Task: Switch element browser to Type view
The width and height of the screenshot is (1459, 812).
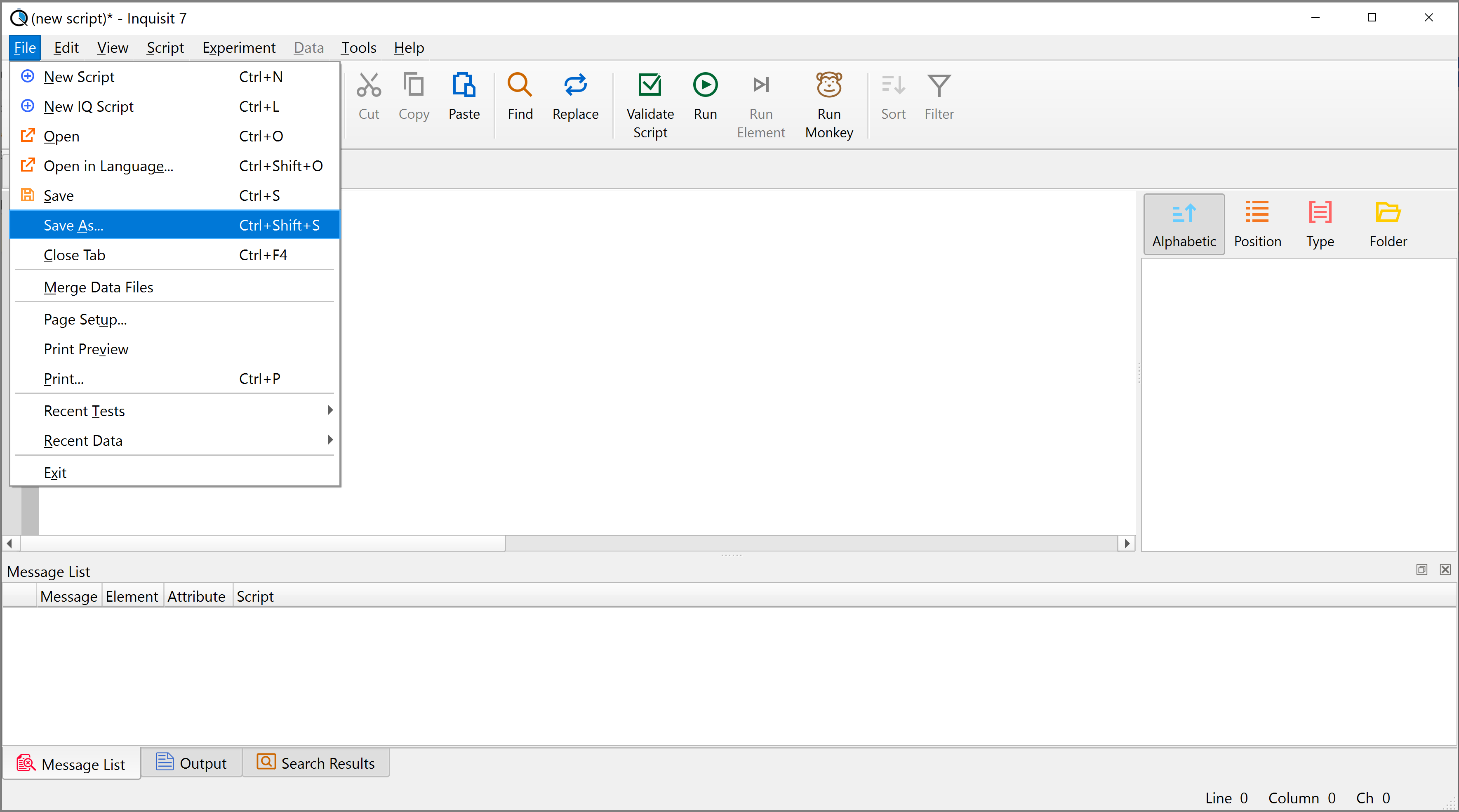Action: pyautogui.click(x=1320, y=225)
